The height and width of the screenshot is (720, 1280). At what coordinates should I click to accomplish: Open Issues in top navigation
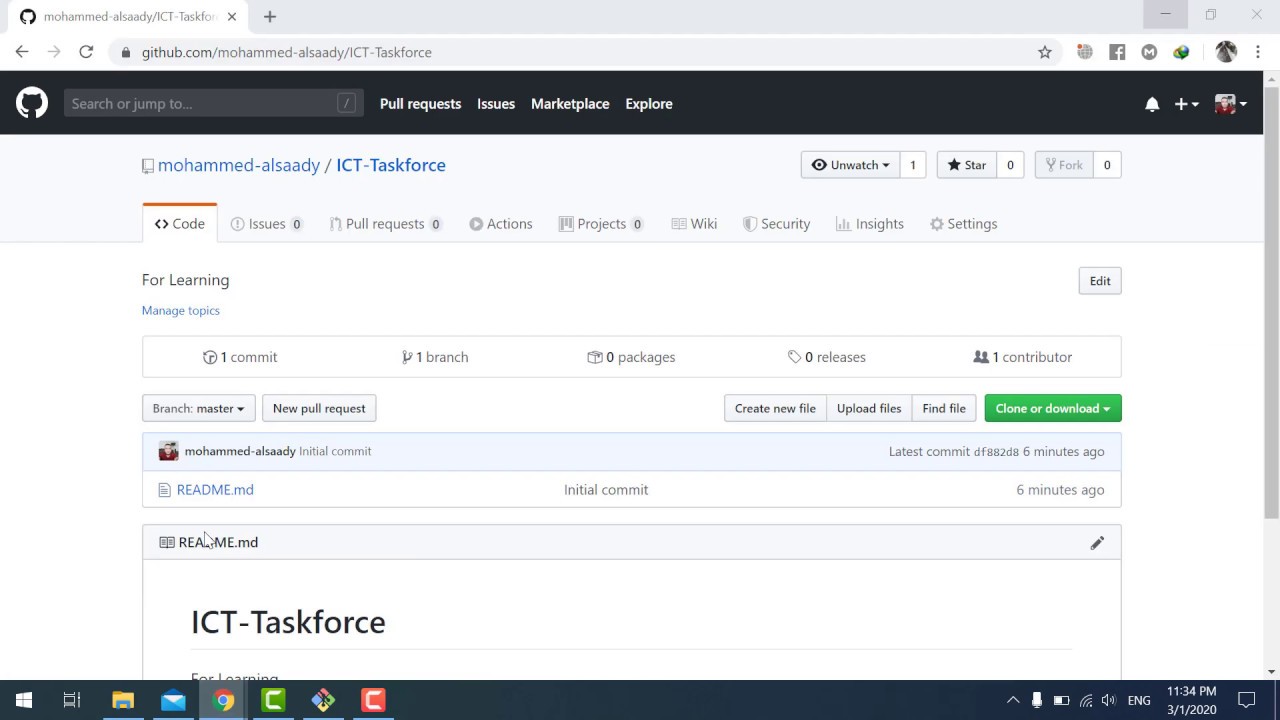click(x=496, y=104)
